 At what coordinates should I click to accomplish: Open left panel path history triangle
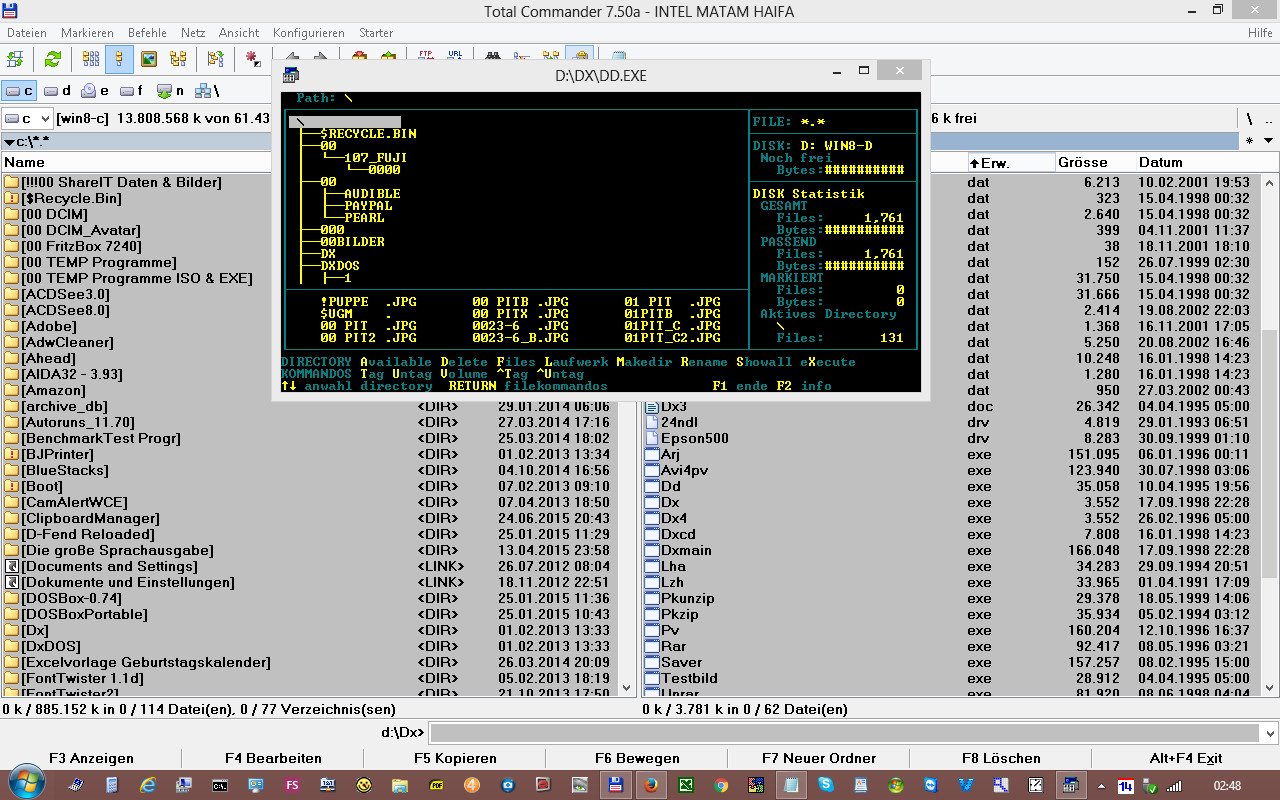[9, 142]
